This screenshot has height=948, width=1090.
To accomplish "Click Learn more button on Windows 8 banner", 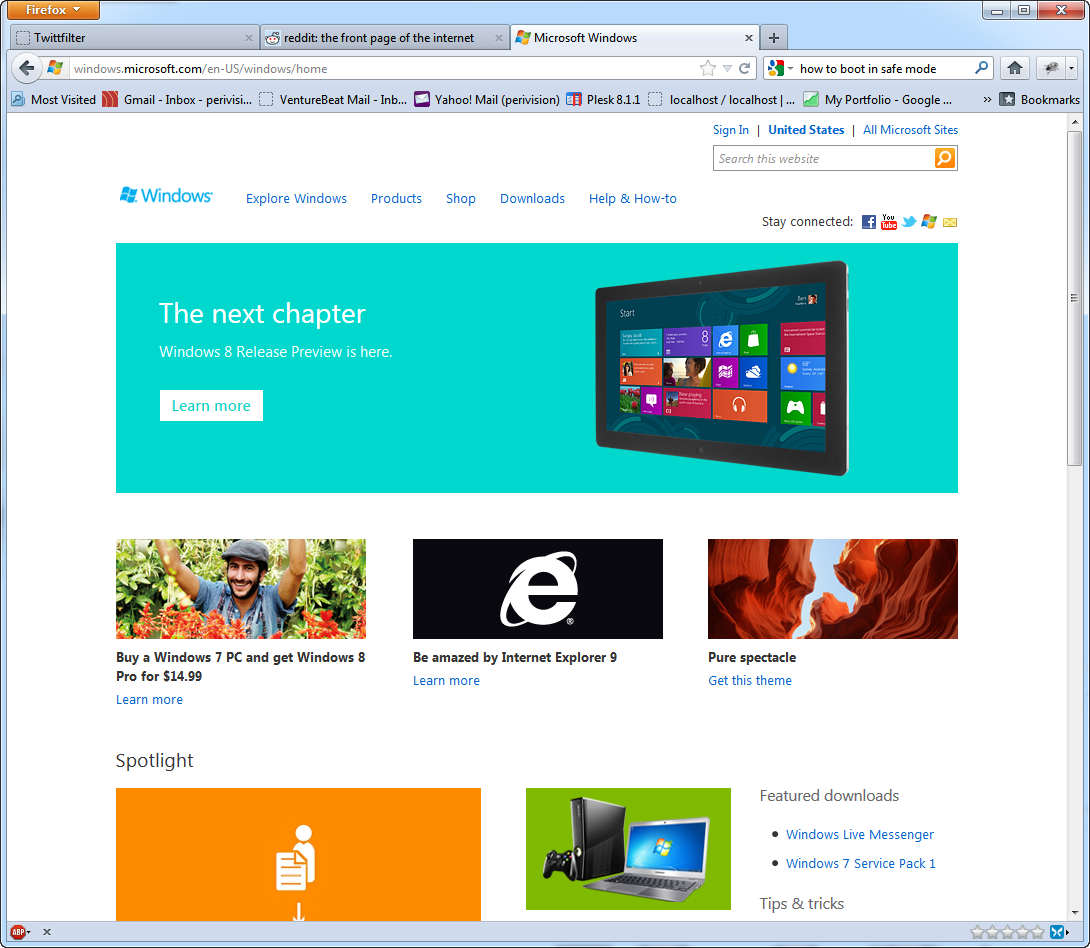I will [211, 405].
